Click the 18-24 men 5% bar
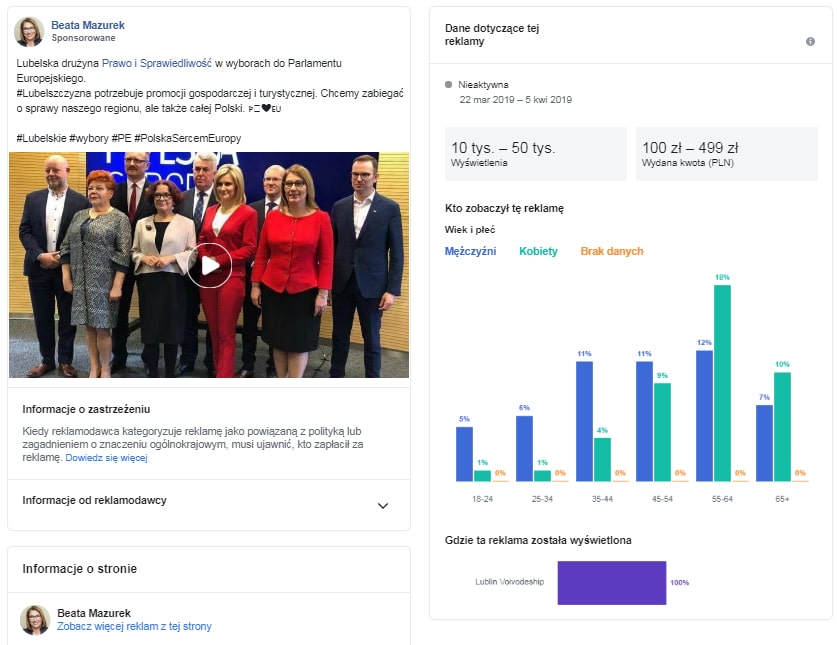Image resolution: width=837 pixels, height=645 pixels. pyautogui.click(x=464, y=454)
